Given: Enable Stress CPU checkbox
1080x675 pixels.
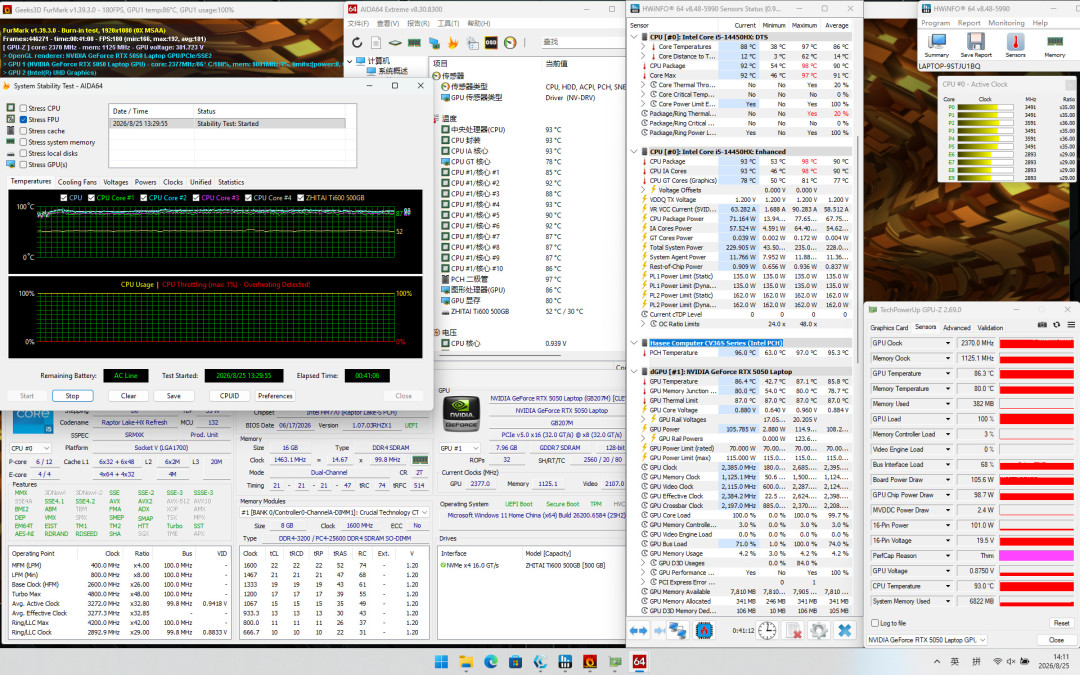Looking at the screenshot, I should click(x=23, y=108).
